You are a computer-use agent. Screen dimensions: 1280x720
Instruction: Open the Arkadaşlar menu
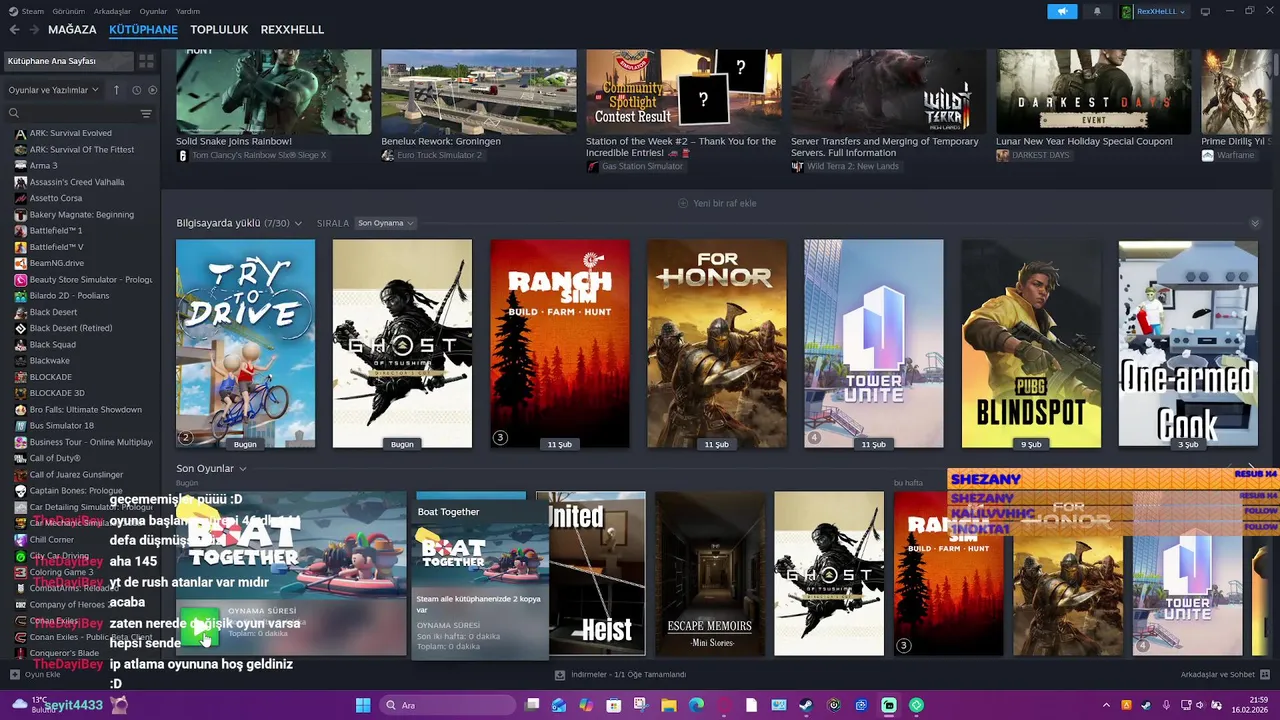tap(112, 11)
